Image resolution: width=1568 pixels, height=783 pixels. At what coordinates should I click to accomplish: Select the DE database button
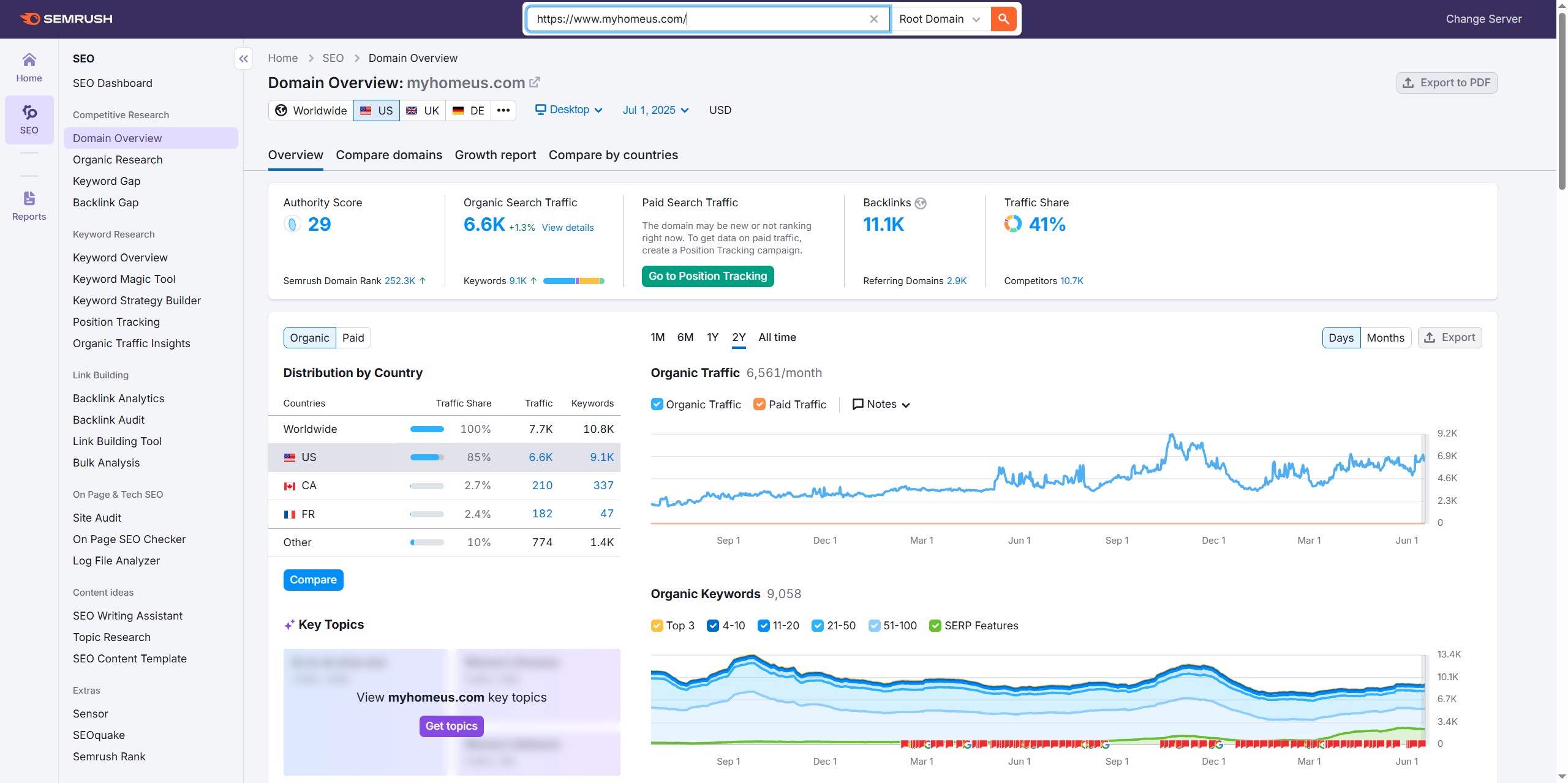[x=469, y=110]
